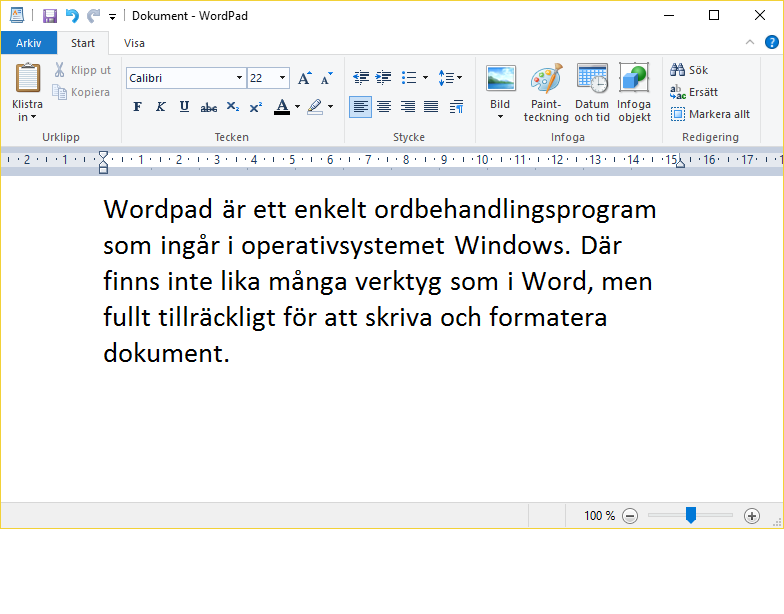The width and height of the screenshot is (784, 614).
Task: Click Klipp ut scissors button
Action: pos(82,70)
